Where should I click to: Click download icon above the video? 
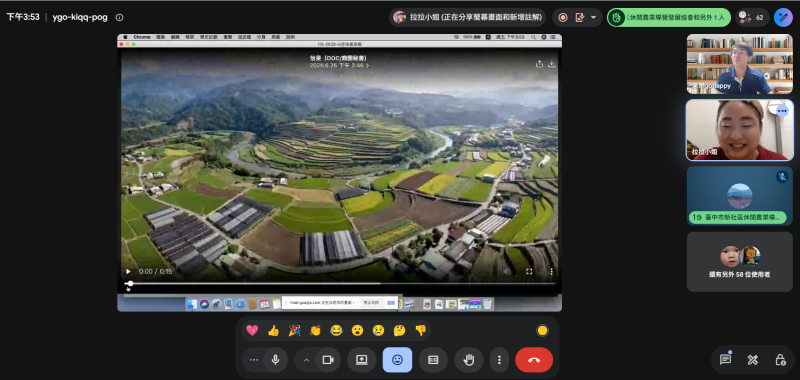[552, 64]
